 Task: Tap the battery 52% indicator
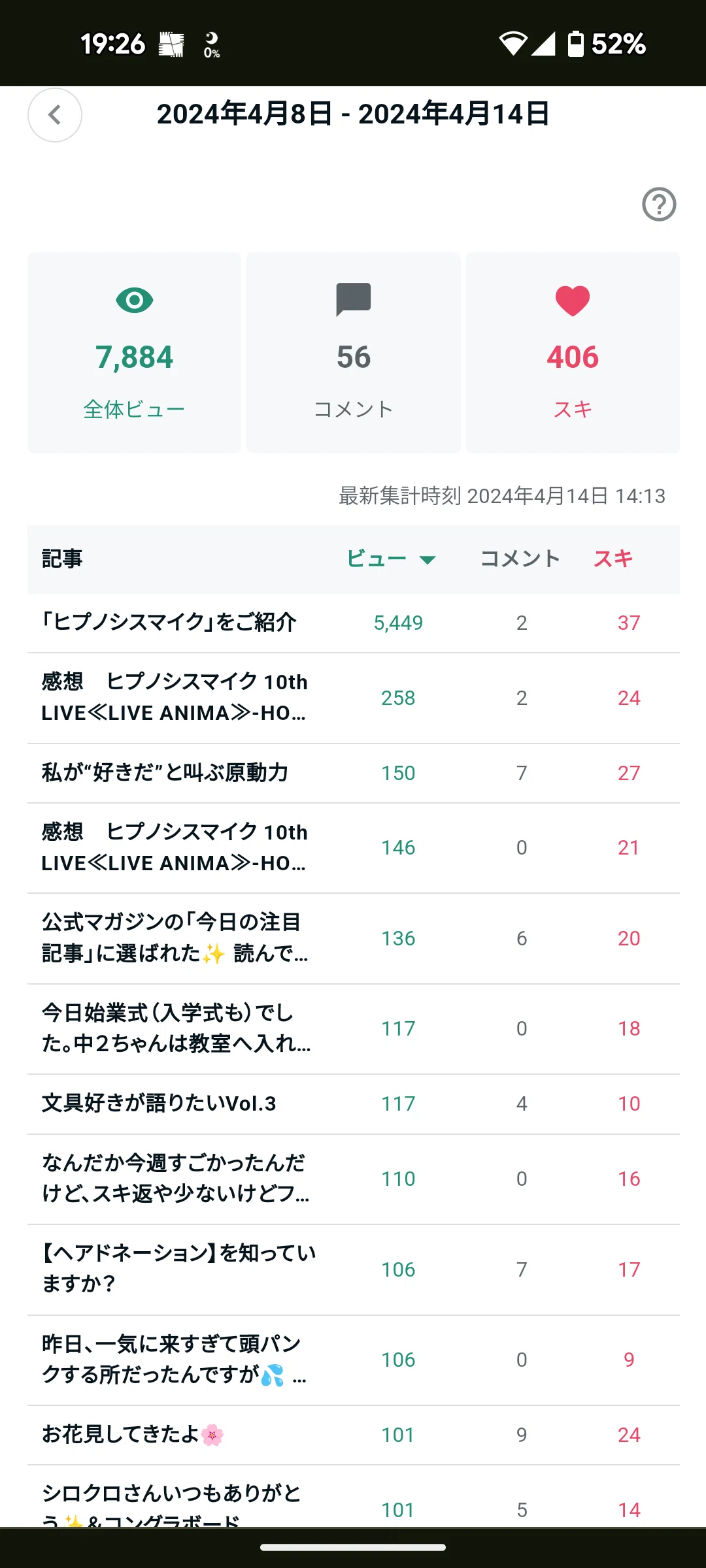[x=606, y=44]
